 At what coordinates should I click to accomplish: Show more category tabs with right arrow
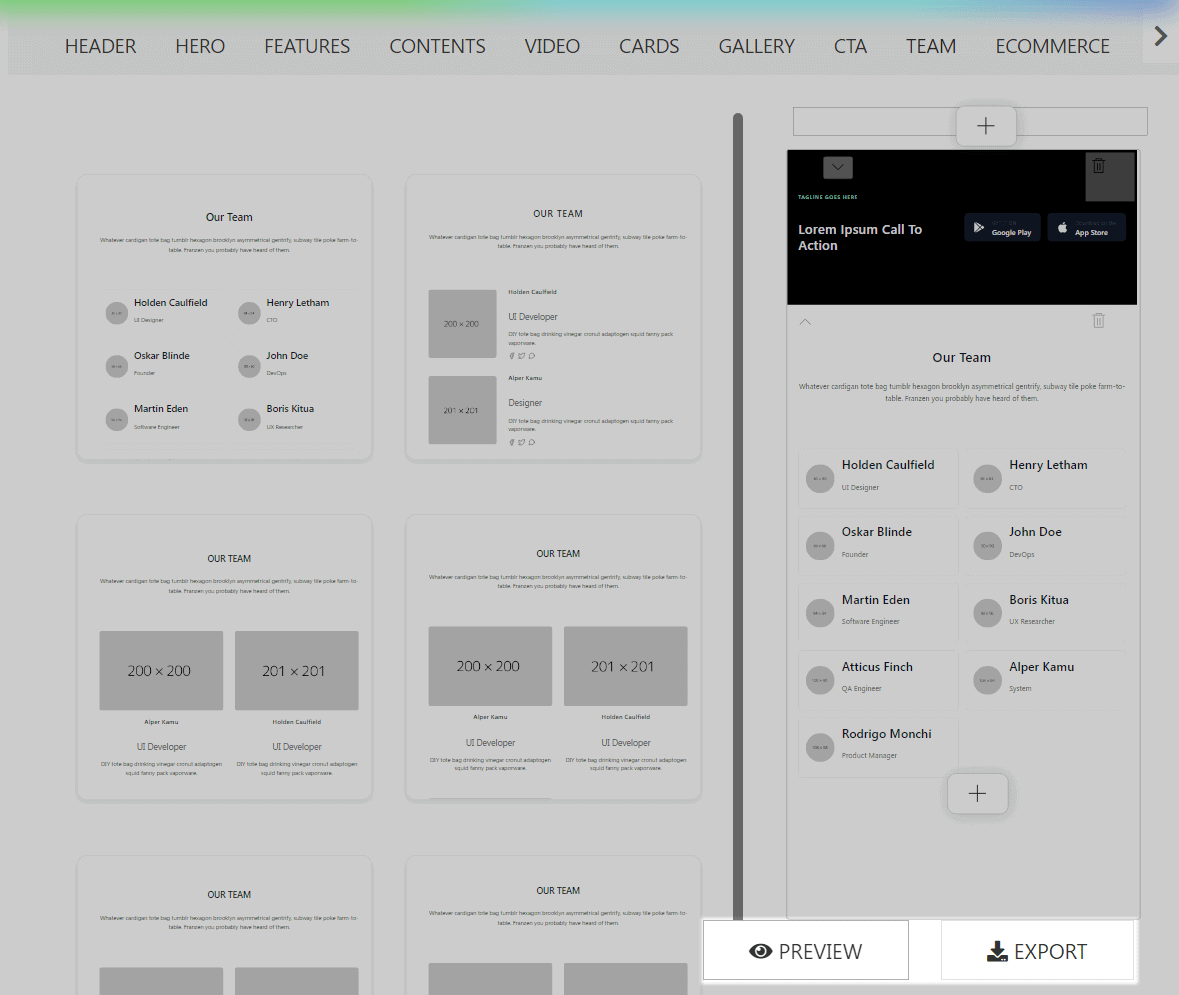pos(1160,35)
